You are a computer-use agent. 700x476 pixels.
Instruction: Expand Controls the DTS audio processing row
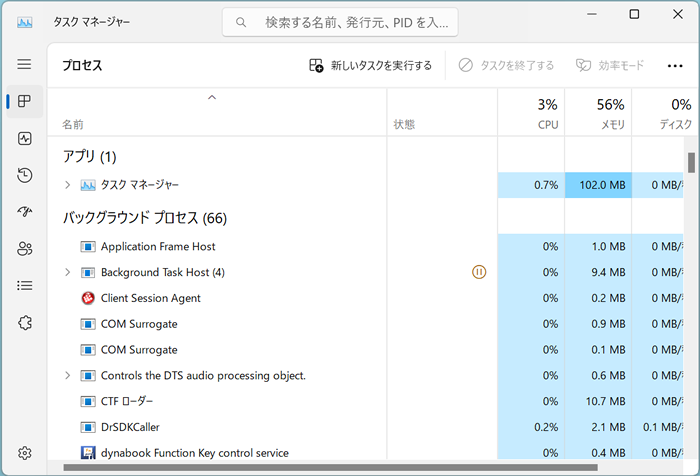67,376
